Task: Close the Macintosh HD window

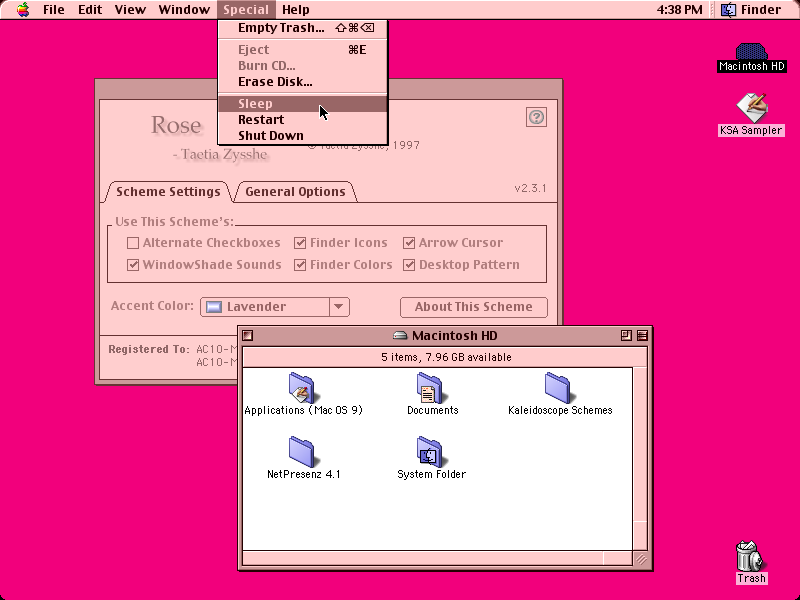Action: click(x=248, y=335)
